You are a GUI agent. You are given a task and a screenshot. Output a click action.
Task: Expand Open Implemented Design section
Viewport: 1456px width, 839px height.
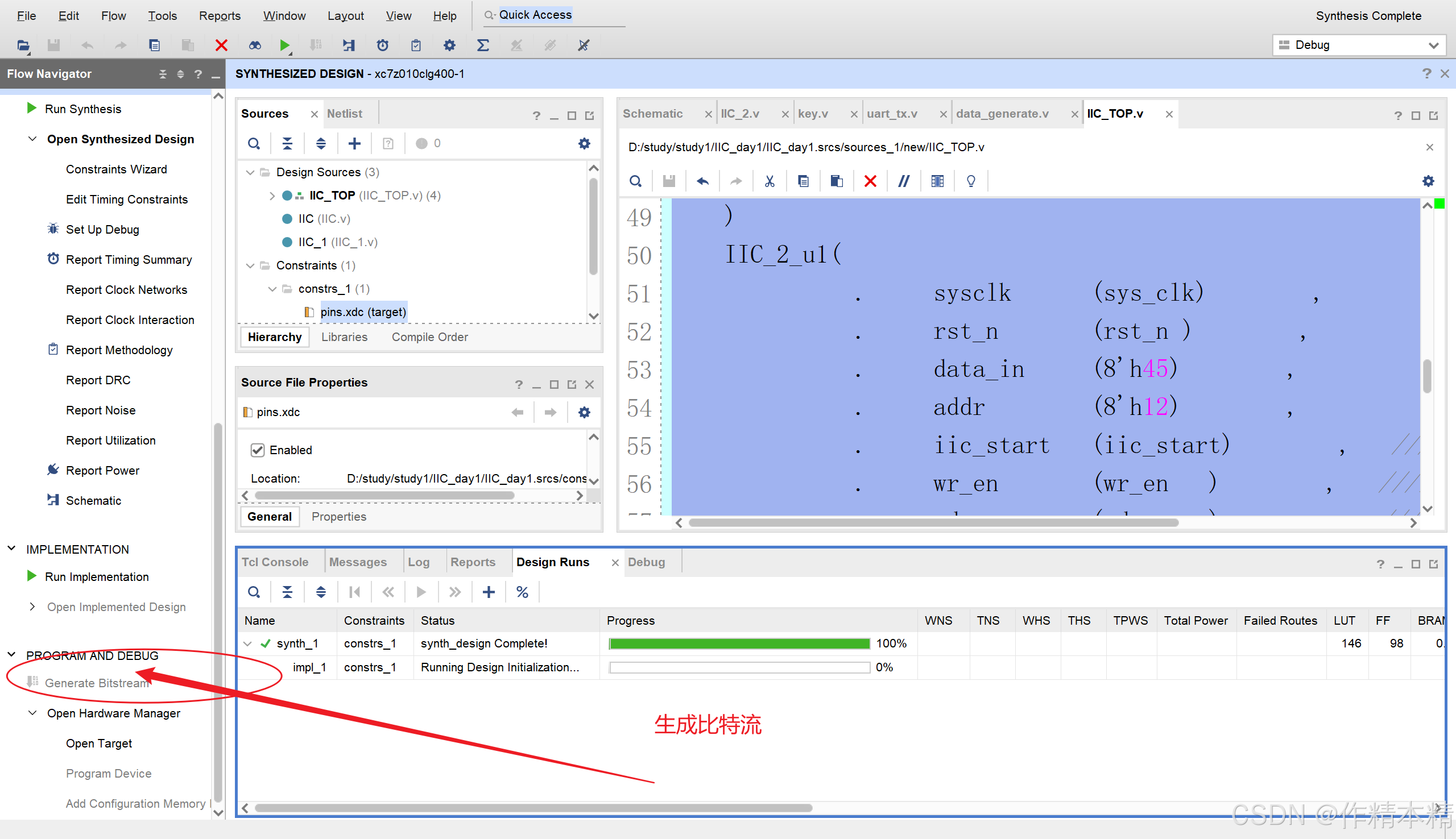33,607
